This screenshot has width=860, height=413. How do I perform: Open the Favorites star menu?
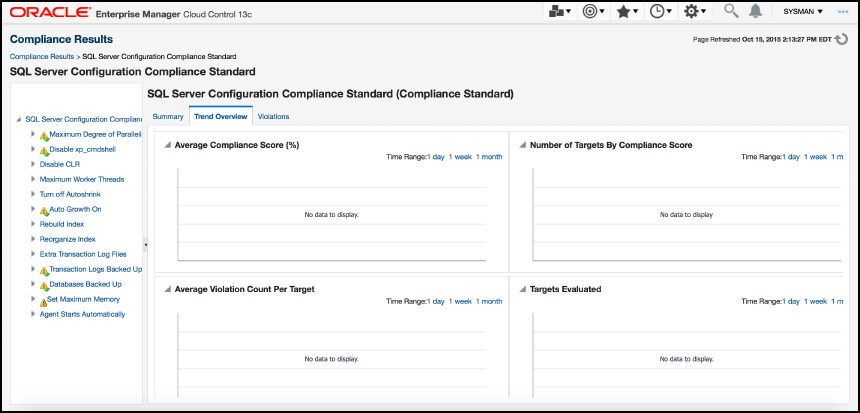click(627, 12)
